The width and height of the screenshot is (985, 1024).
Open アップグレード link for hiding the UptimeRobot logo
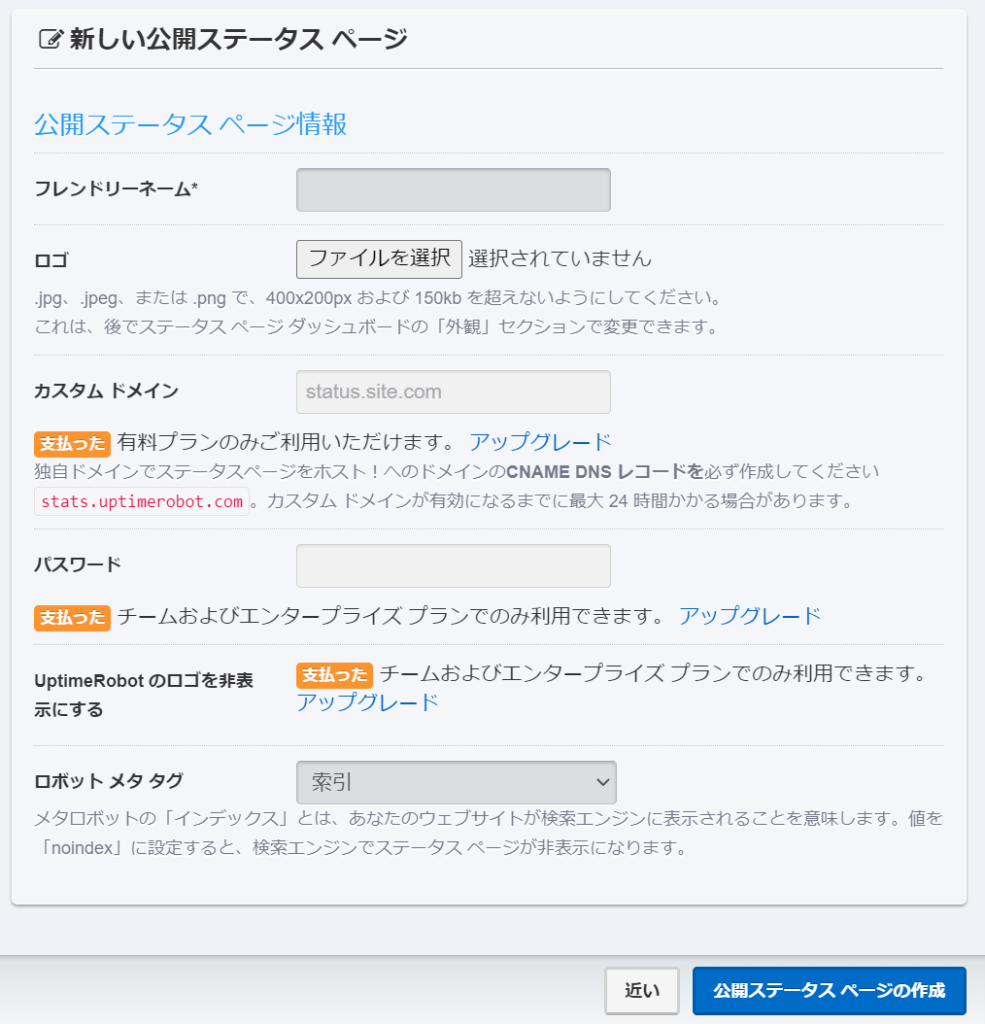[x=367, y=702]
